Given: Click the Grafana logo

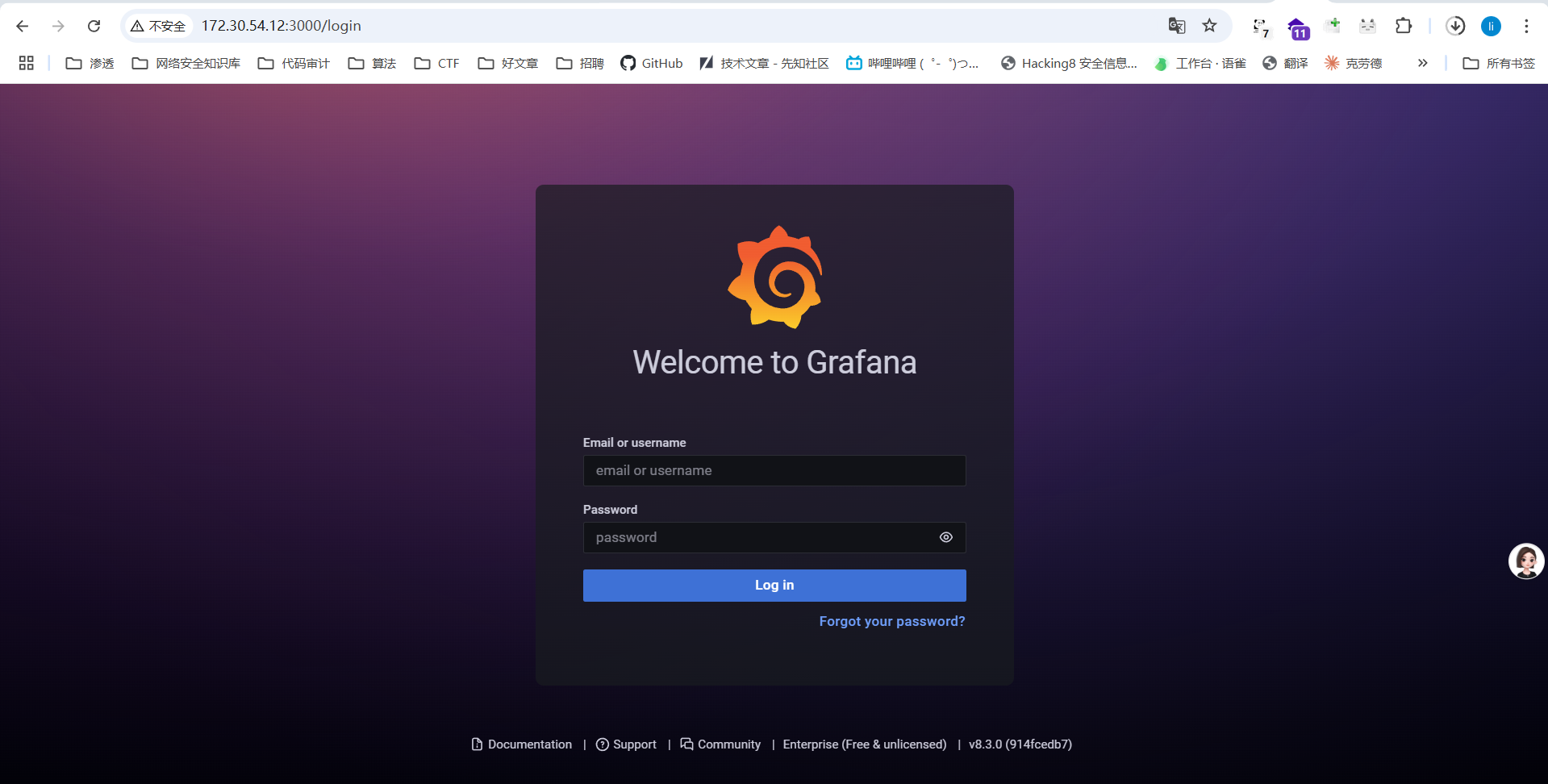Looking at the screenshot, I should point(774,277).
